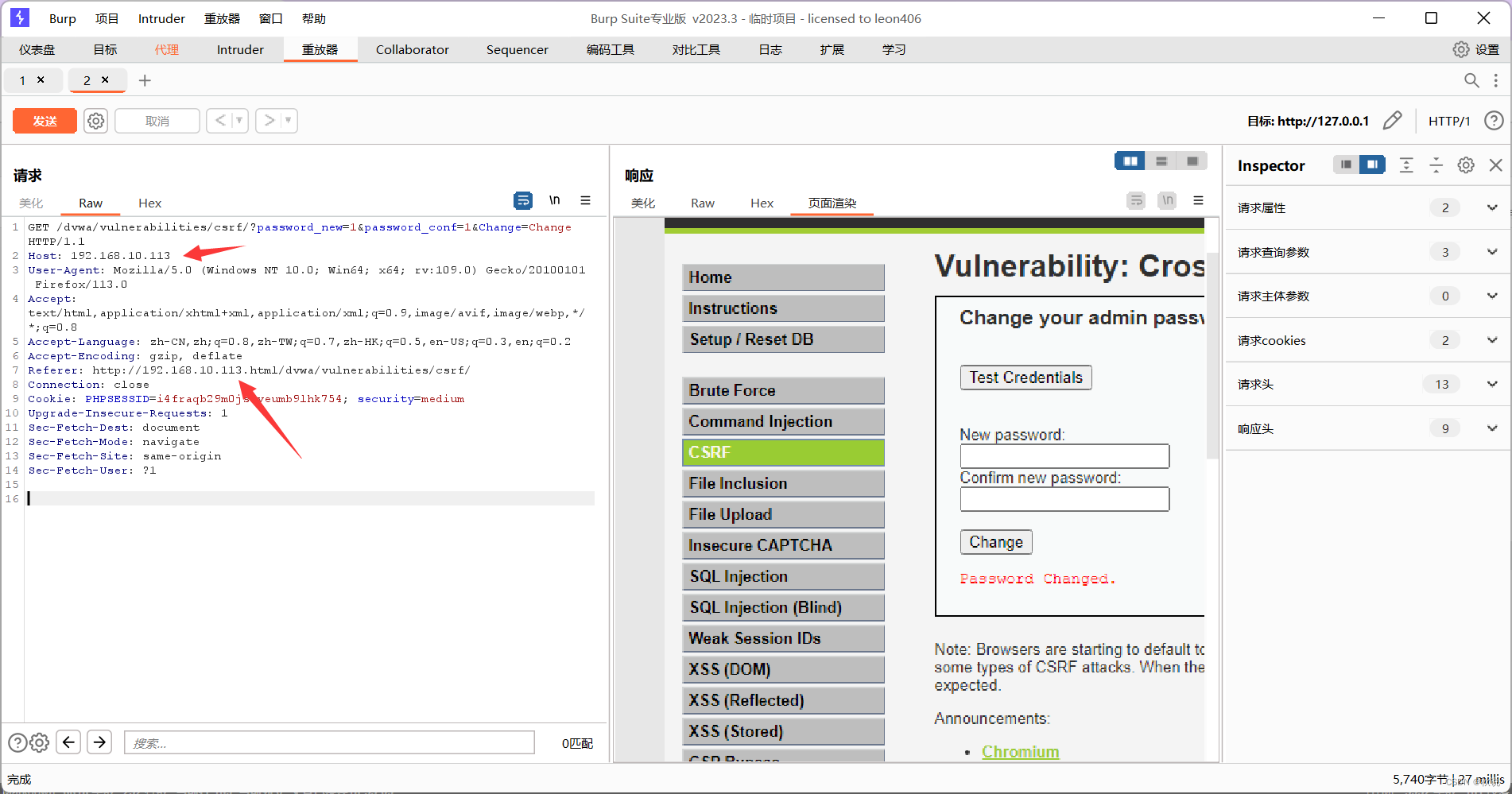The image size is (1512, 794).
Task: Click the orange 发送 send button
Action: point(45,121)
